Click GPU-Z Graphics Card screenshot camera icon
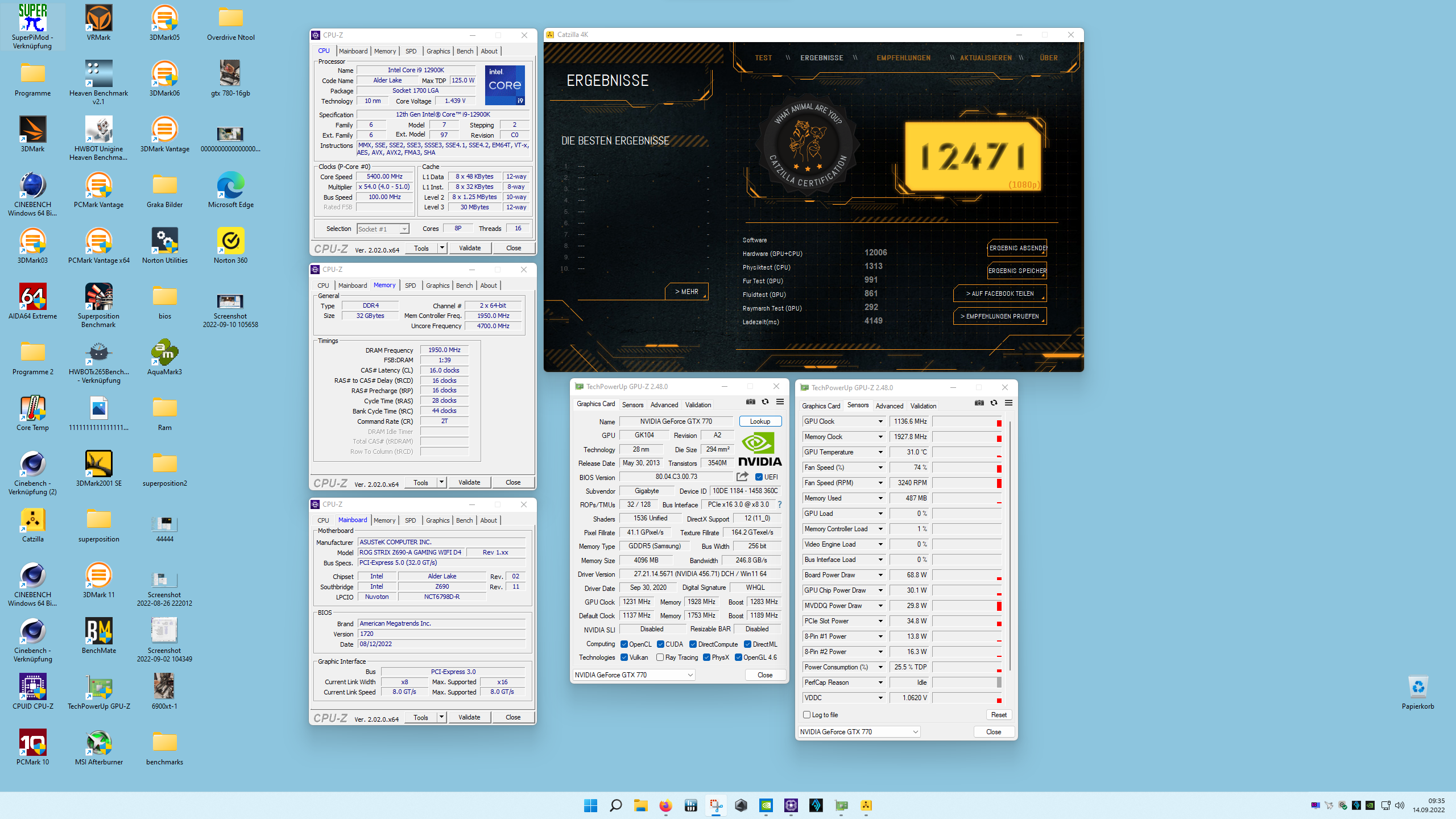1456x819 pixels. point(751,402)
